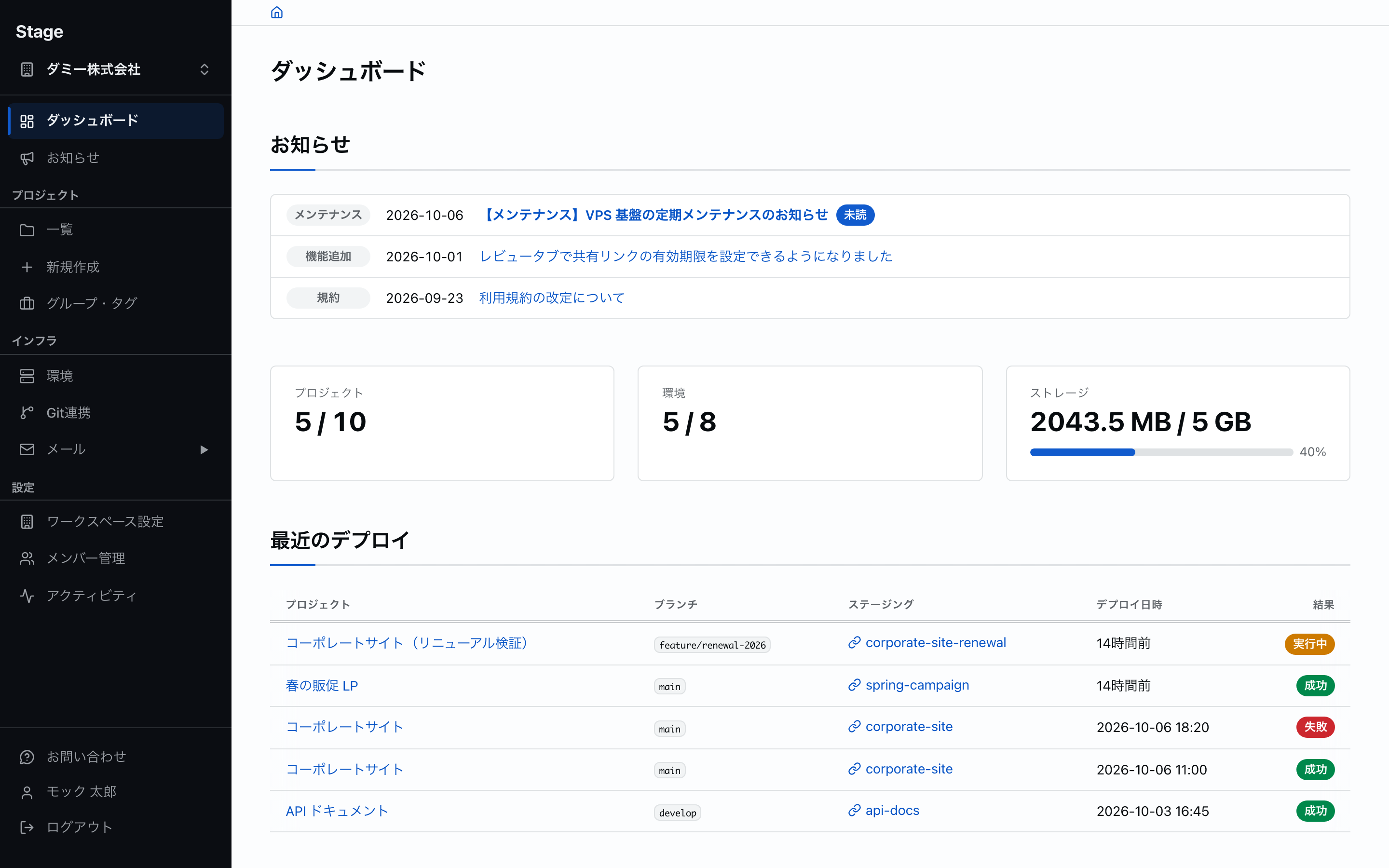Image resolution: width=1389 pixels, height=868 pixels.
Task: Click the ダッシュボード grid icon in sidebar
Action: tap(27, 121)
